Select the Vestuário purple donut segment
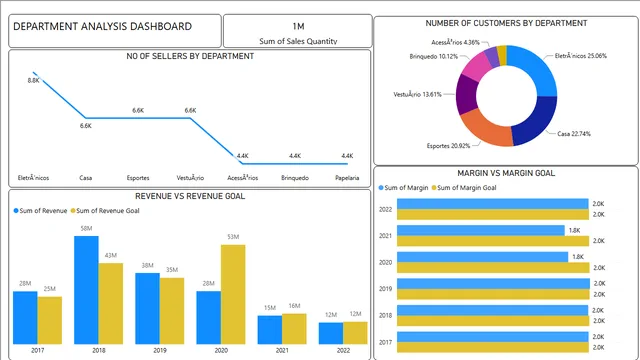640x360 pixels. pyautogui.click(x=466, y=95)
